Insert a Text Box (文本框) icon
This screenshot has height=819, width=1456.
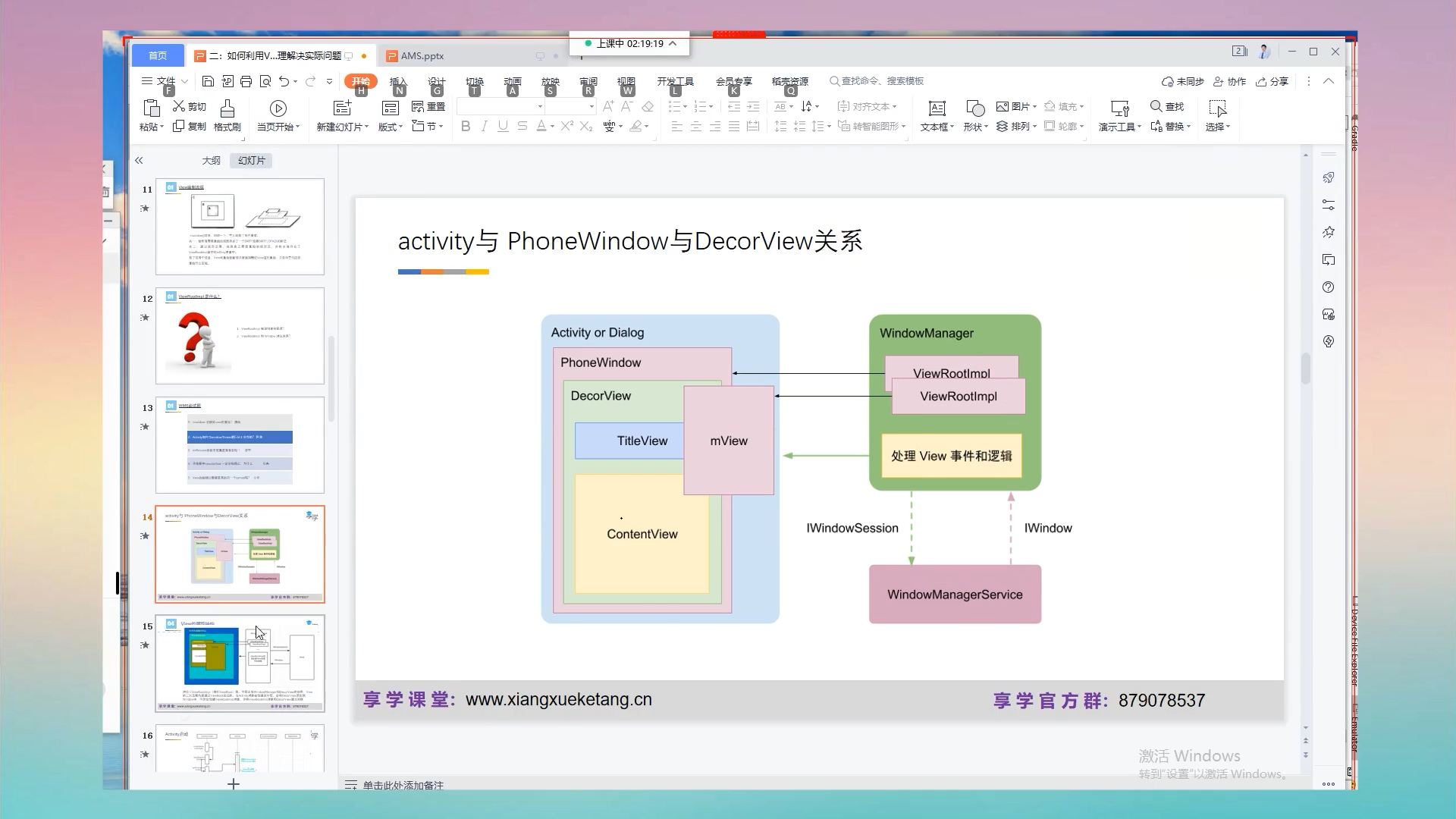937,108
